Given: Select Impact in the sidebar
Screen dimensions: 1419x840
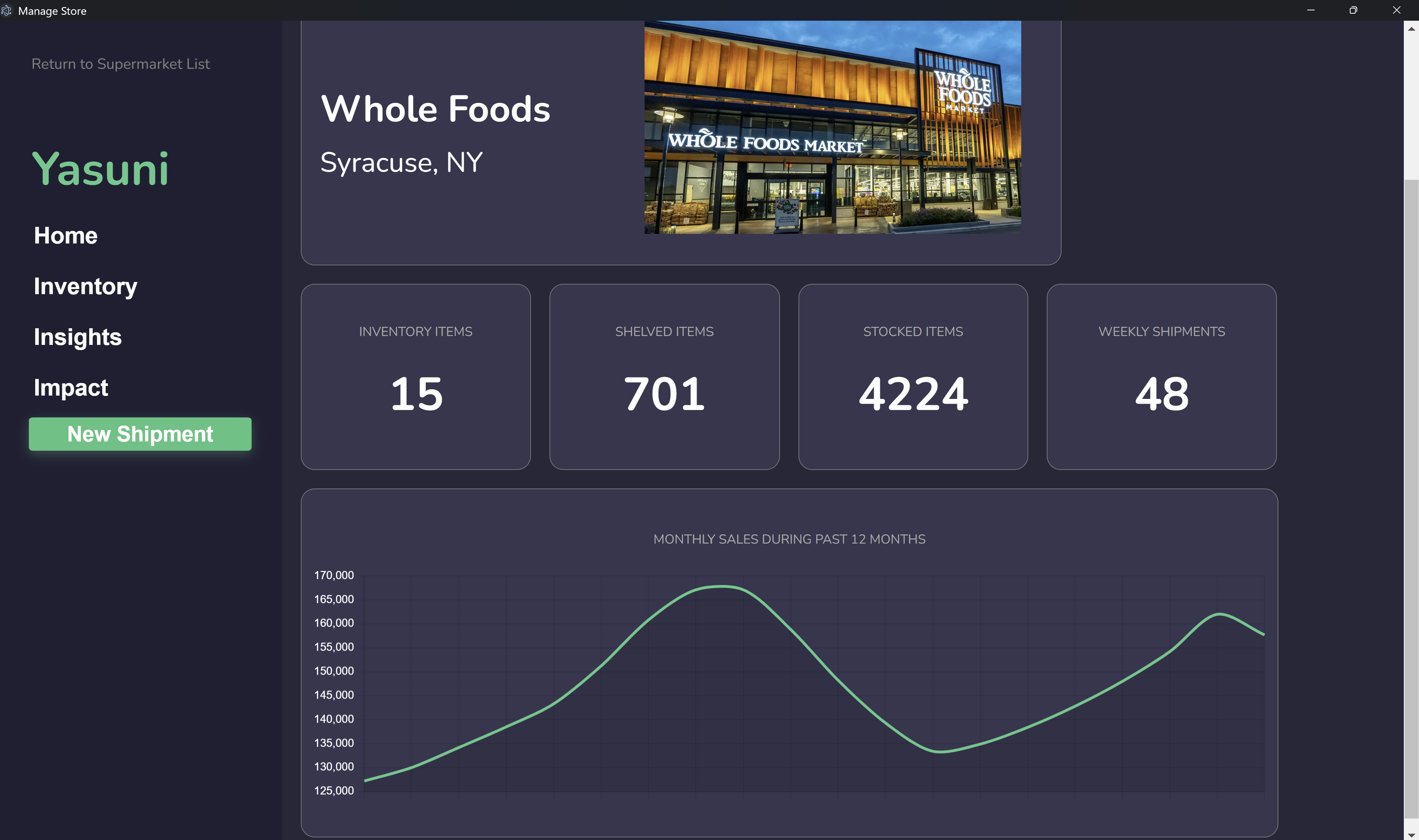Looking at the screenshot, I should pyautogui.click(x=71, y=388).
